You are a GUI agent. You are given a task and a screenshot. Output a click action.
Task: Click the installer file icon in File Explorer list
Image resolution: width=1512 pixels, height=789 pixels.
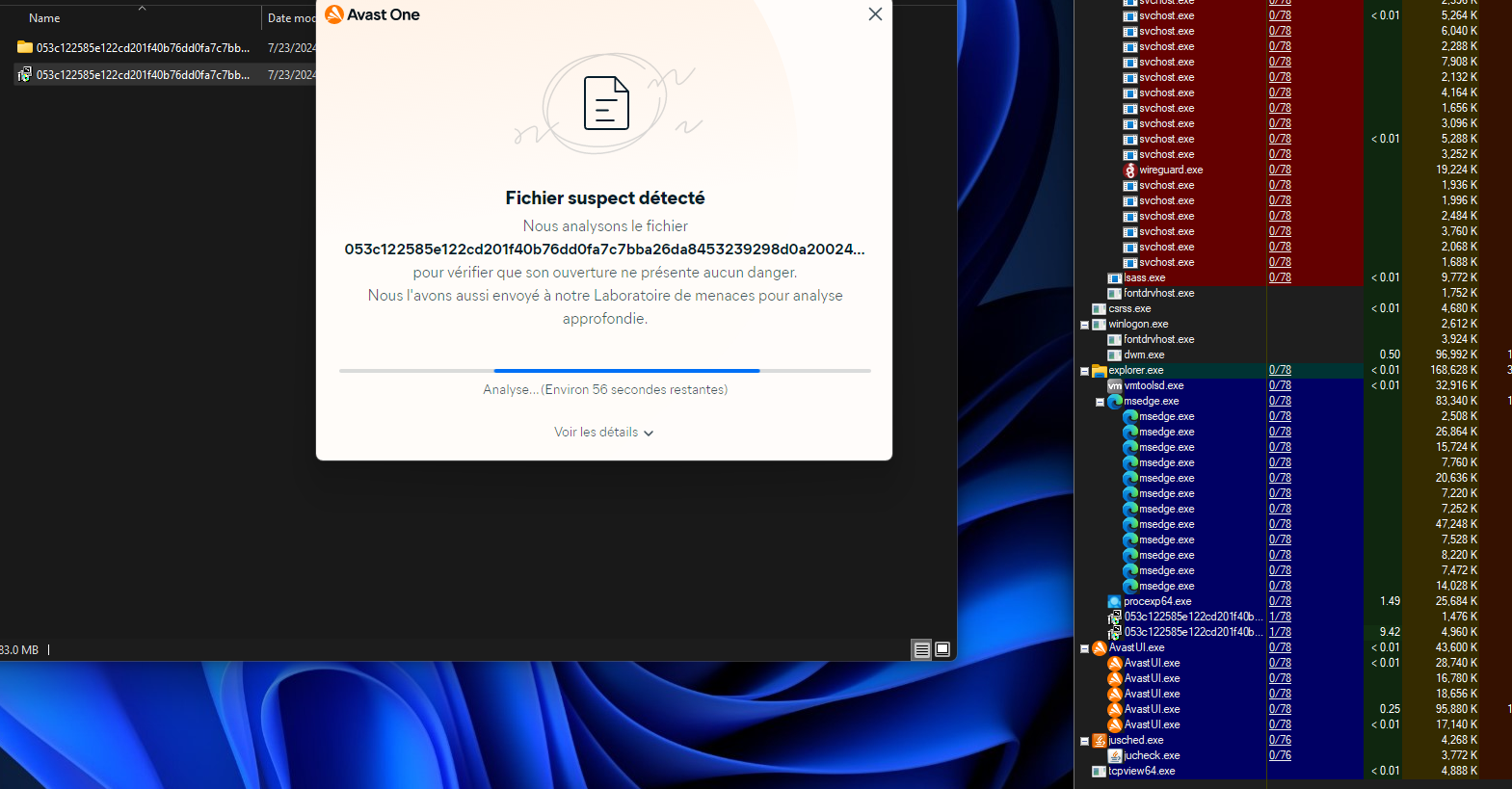click(25, 74)
